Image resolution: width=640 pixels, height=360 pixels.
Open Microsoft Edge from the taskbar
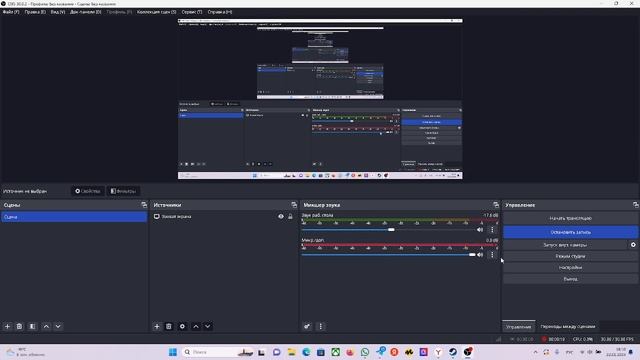[x=306, y=352]
